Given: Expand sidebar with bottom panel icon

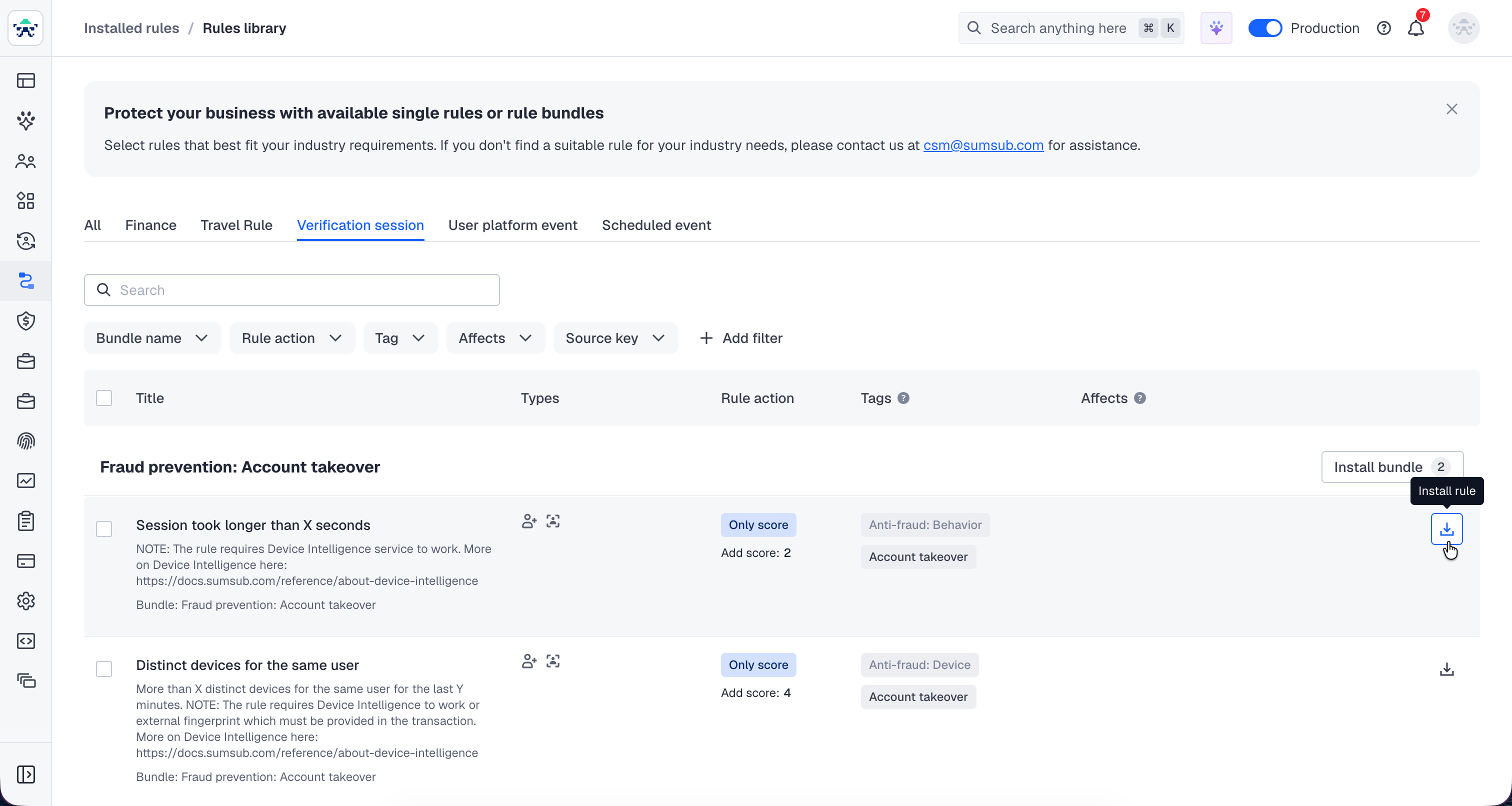Looking at the screenshot, I should point(26,773).
